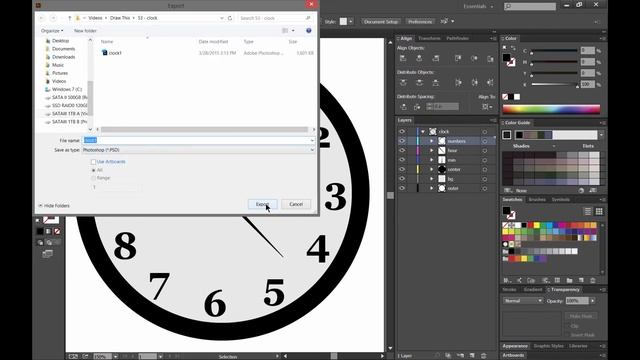Pick a color from the spectrum bar
Screen dimensions: 640x360
pos(551,109)
